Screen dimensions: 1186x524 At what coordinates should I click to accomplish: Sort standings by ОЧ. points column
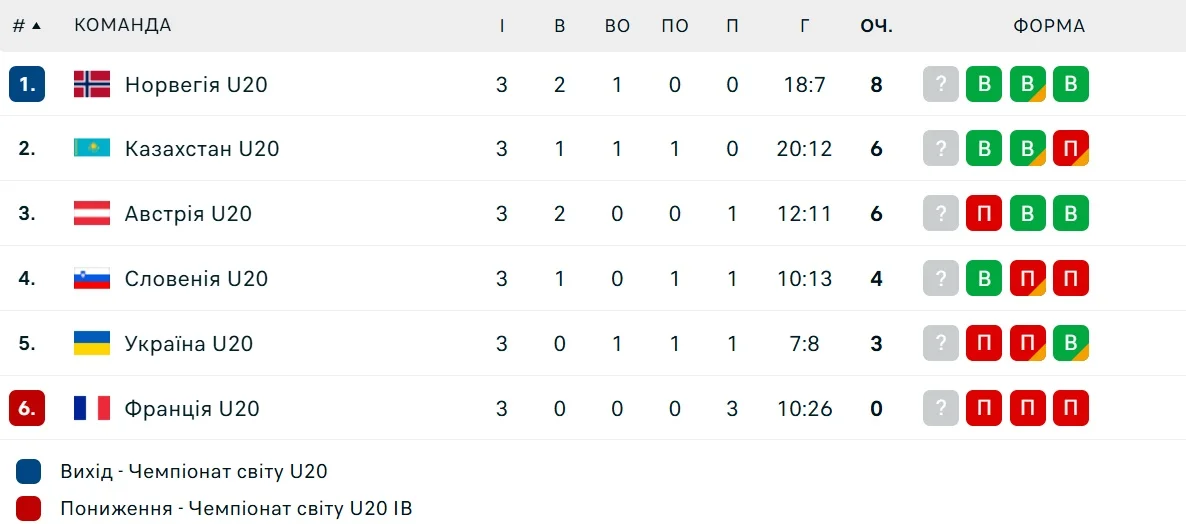point(876,26)
